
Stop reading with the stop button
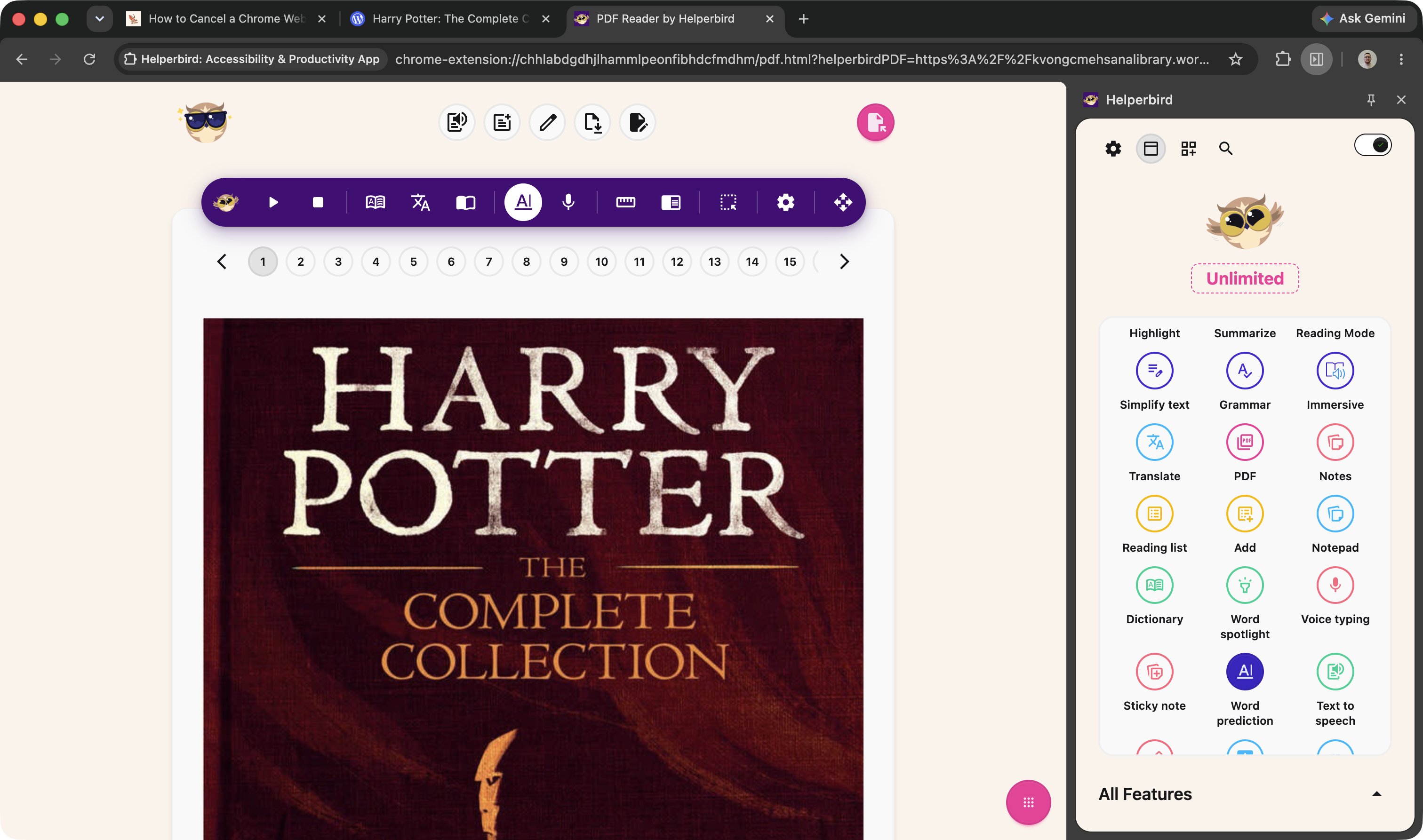[x=318, y=202]
